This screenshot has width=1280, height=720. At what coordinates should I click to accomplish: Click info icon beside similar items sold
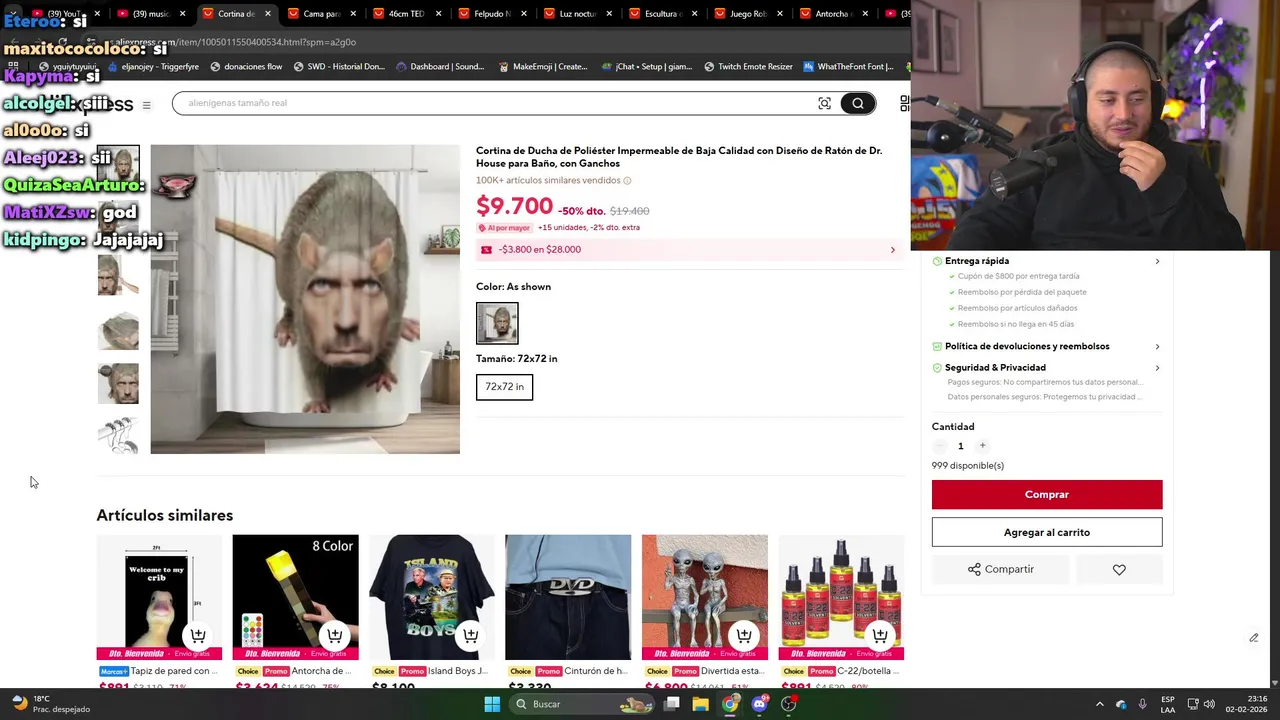627,181
